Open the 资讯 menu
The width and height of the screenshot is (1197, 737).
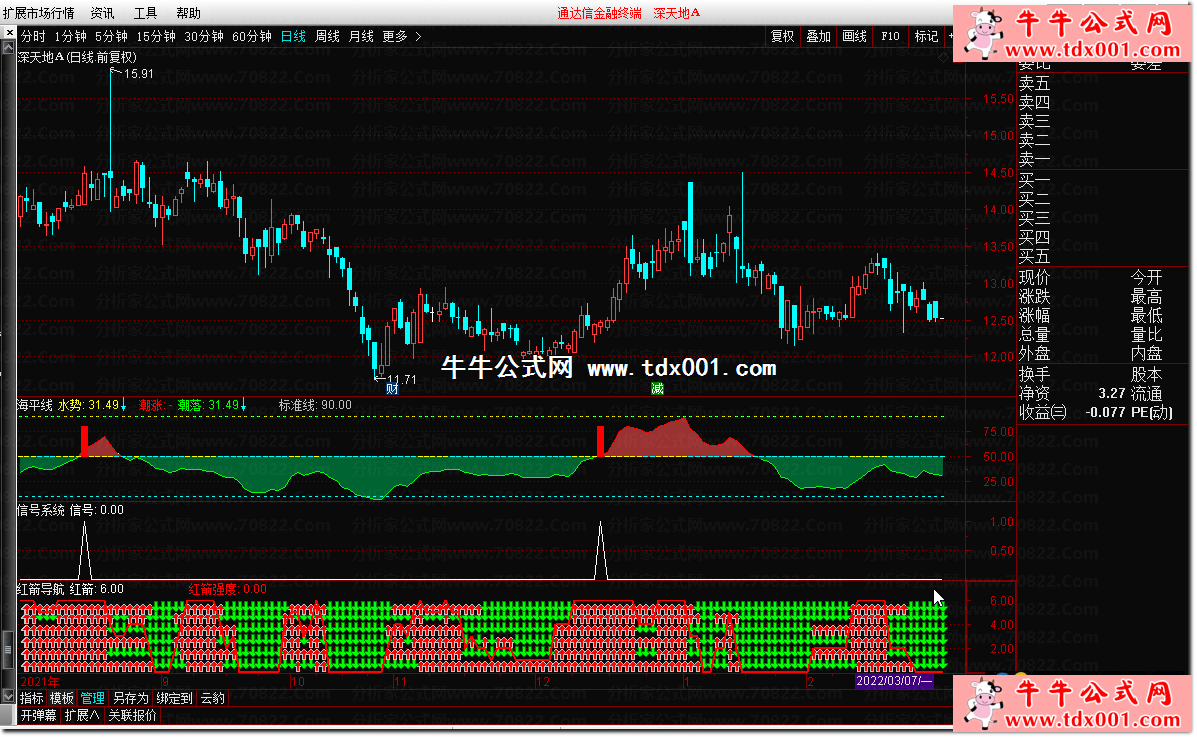click(x=102, y=13)
